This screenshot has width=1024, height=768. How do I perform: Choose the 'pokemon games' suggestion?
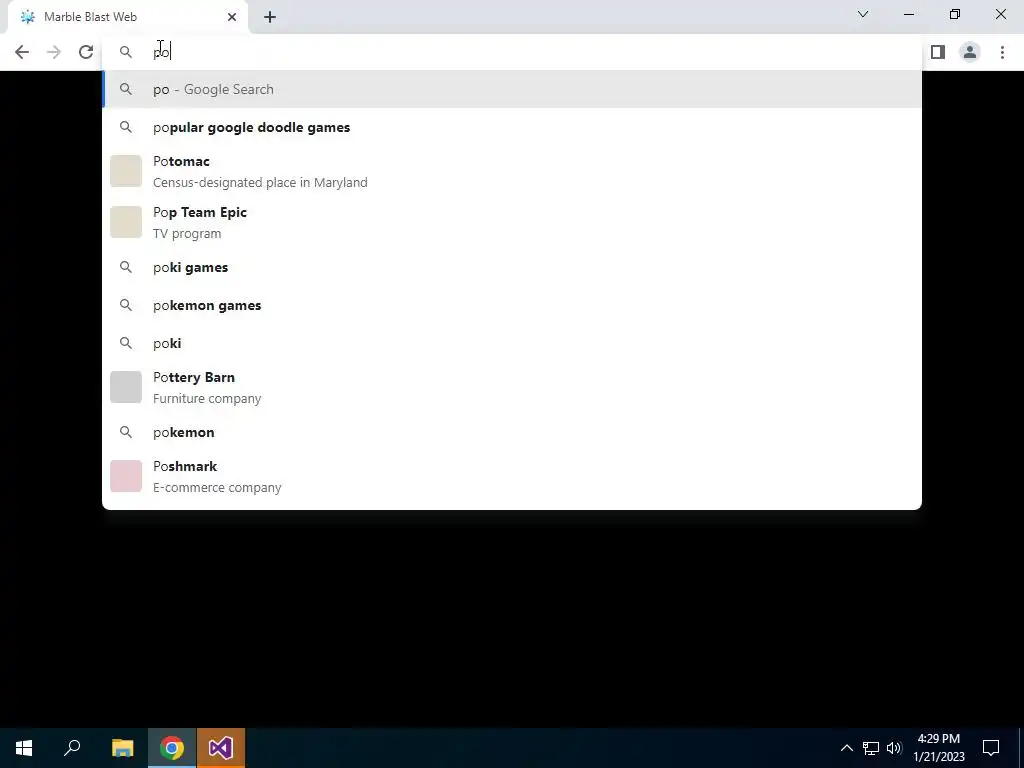(511, 305)
